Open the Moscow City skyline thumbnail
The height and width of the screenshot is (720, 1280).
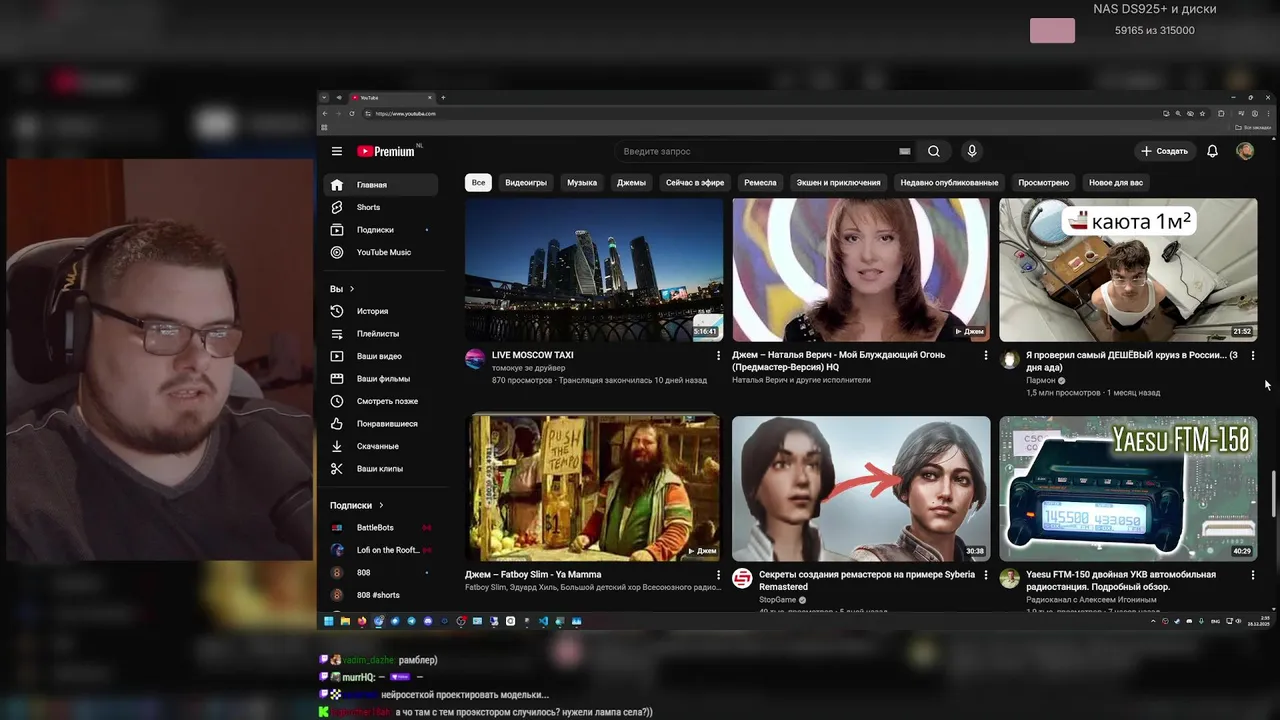click(594, 270)
